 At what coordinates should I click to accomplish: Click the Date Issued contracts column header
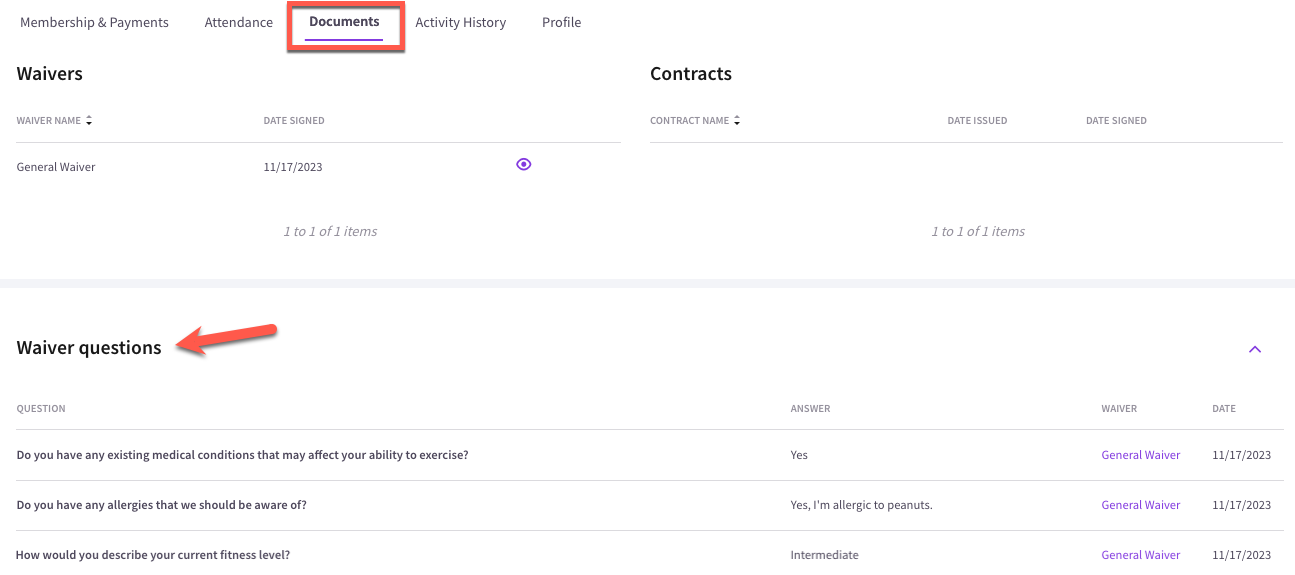(x=977, y=121)
